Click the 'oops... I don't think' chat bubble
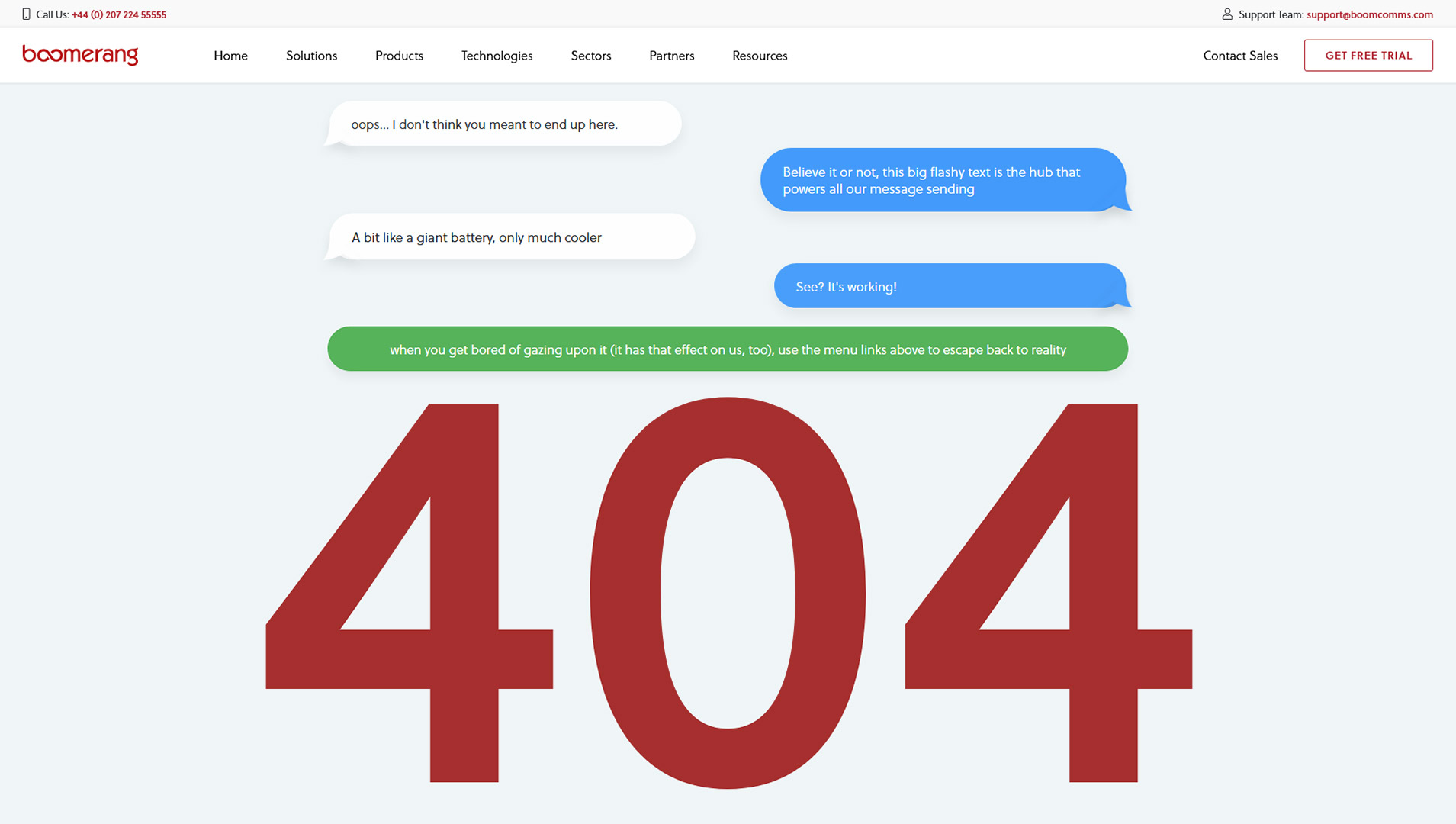 503,124
